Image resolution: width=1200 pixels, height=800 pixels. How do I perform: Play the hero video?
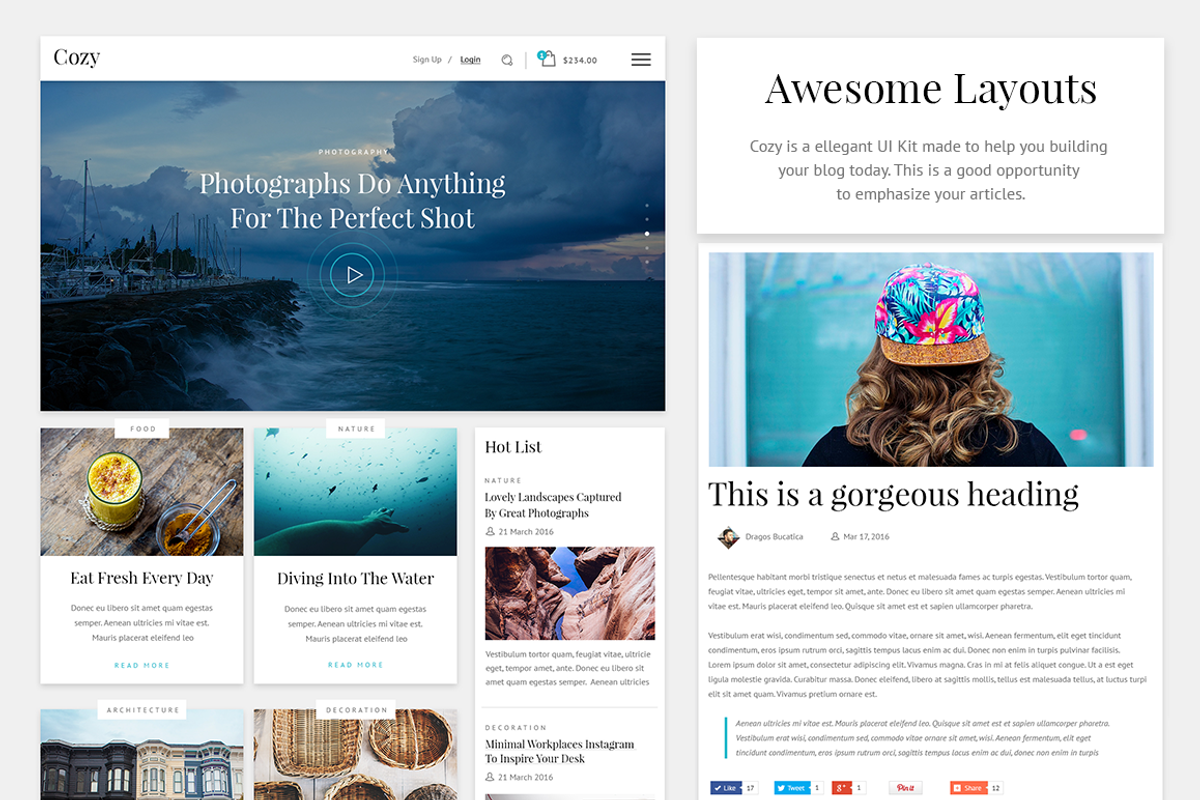[354, 274]
